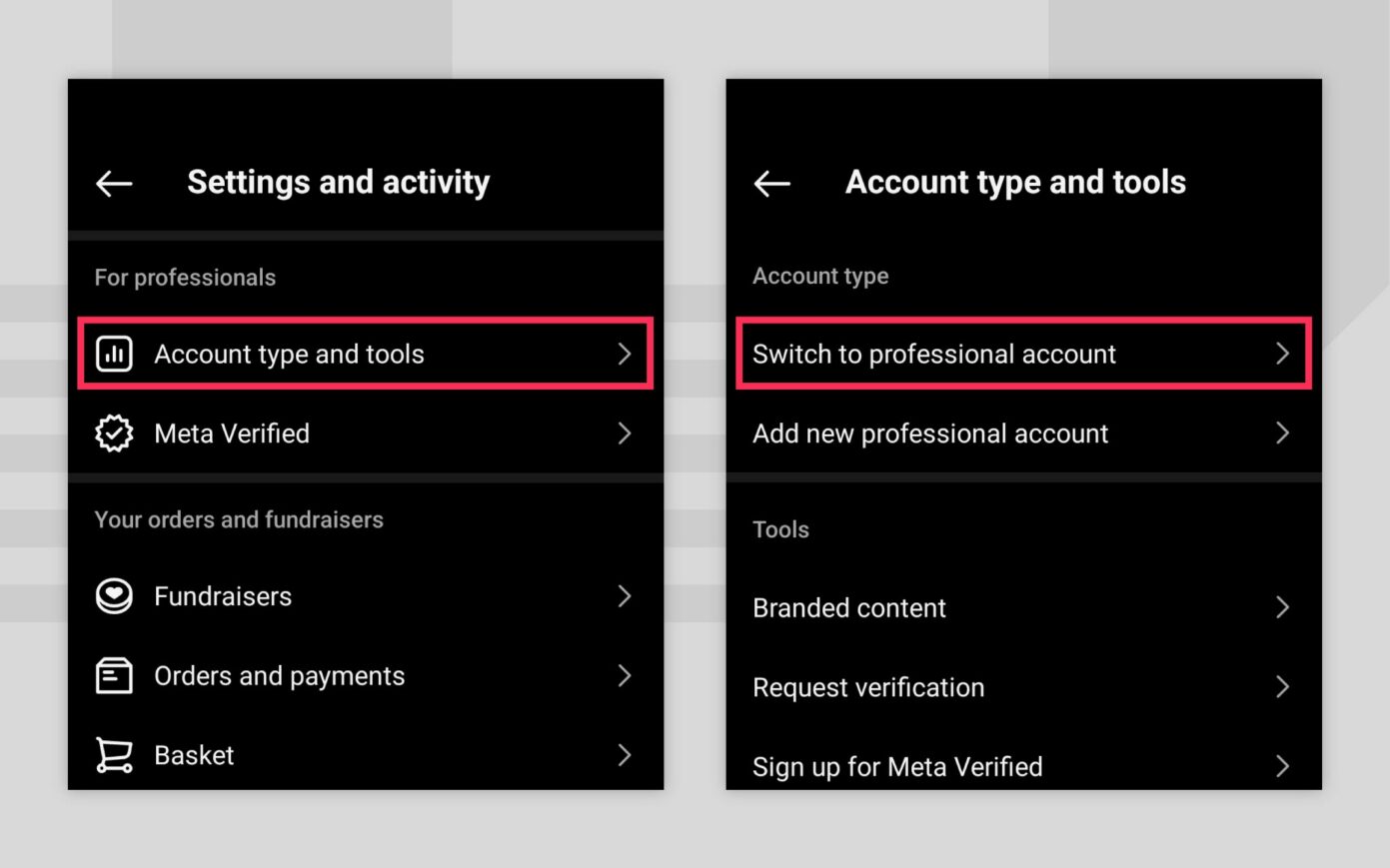
Task: Click the bar chart icon beside Account type and tools
Action: pyautogui.click(x=114, y=354)
